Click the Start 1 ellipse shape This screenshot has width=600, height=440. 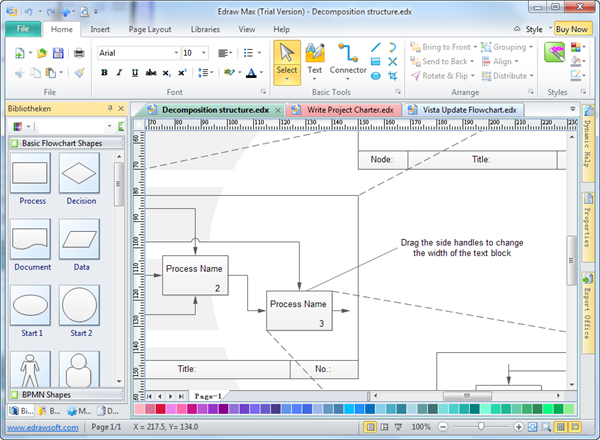tap(32, 307)
